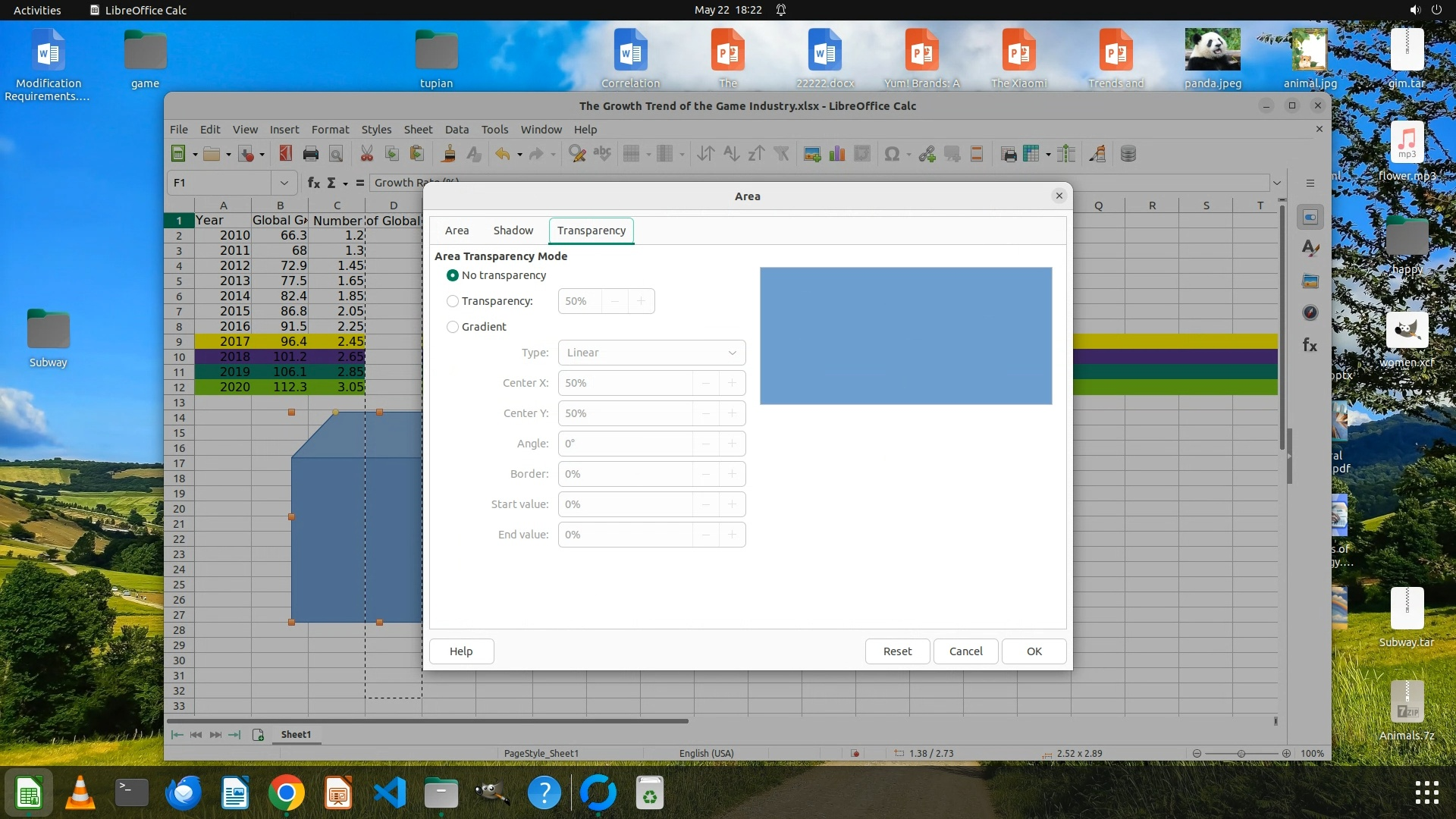Click the Export as PDF icon
Viewport: 1456px width, 819px height.
(285, 154)
